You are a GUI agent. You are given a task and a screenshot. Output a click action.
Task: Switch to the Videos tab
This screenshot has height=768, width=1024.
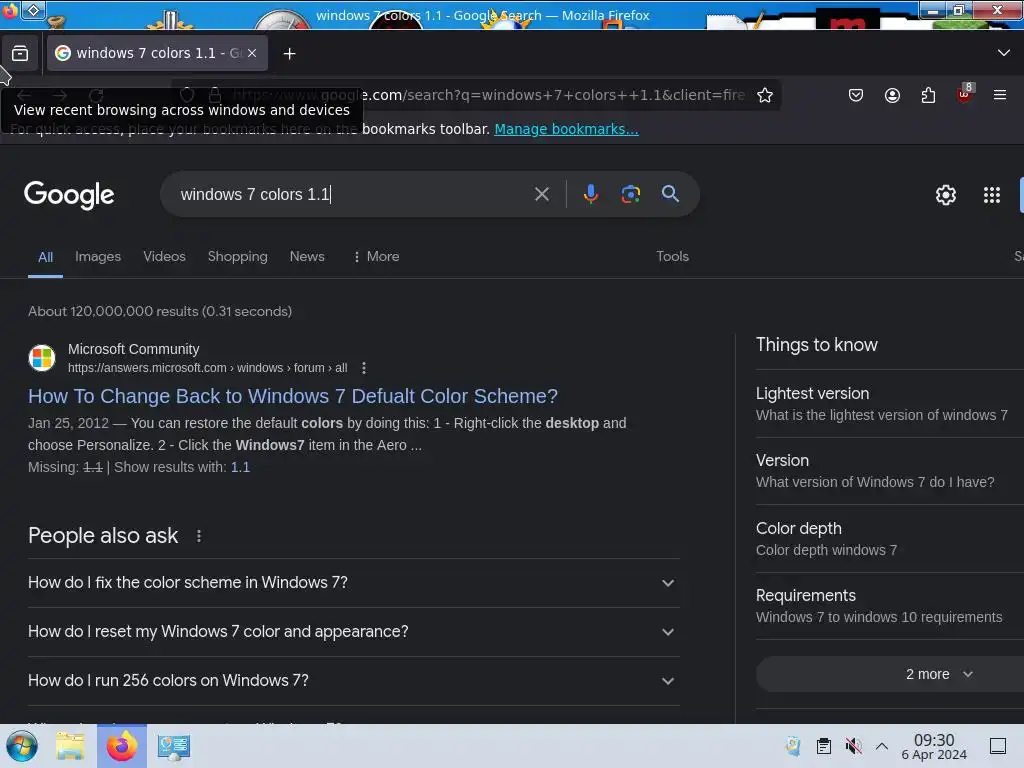165,257
